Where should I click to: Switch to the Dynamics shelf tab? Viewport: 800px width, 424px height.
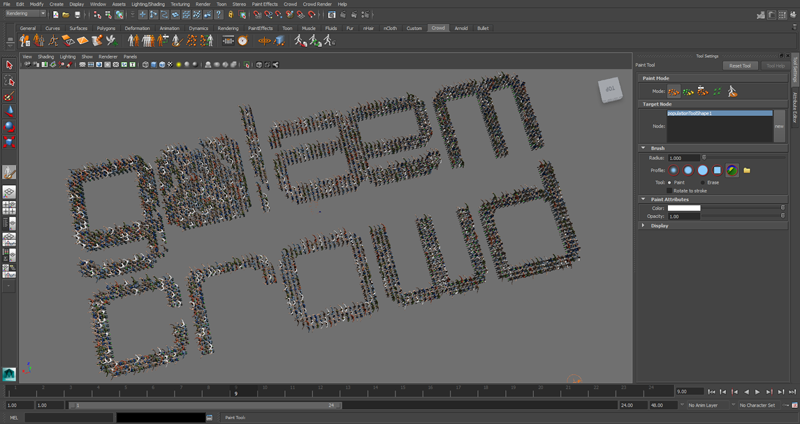[198, 28]
